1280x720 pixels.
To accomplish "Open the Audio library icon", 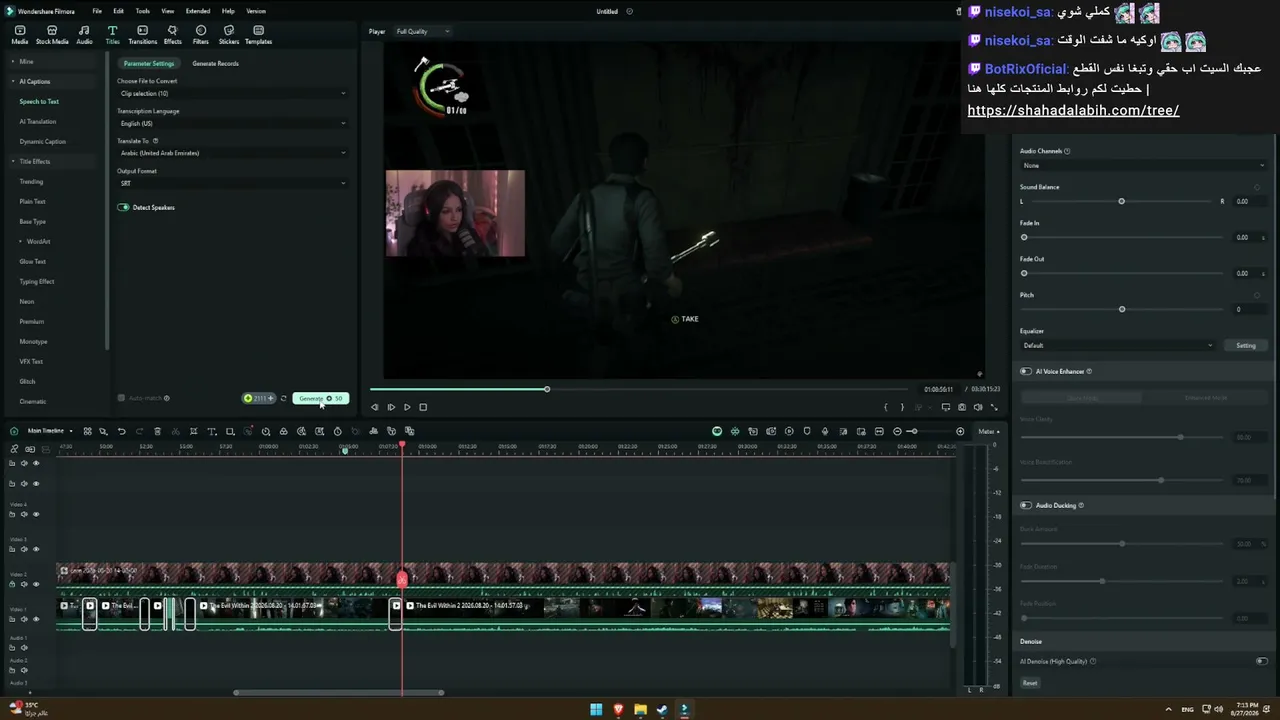I will 84,35.
